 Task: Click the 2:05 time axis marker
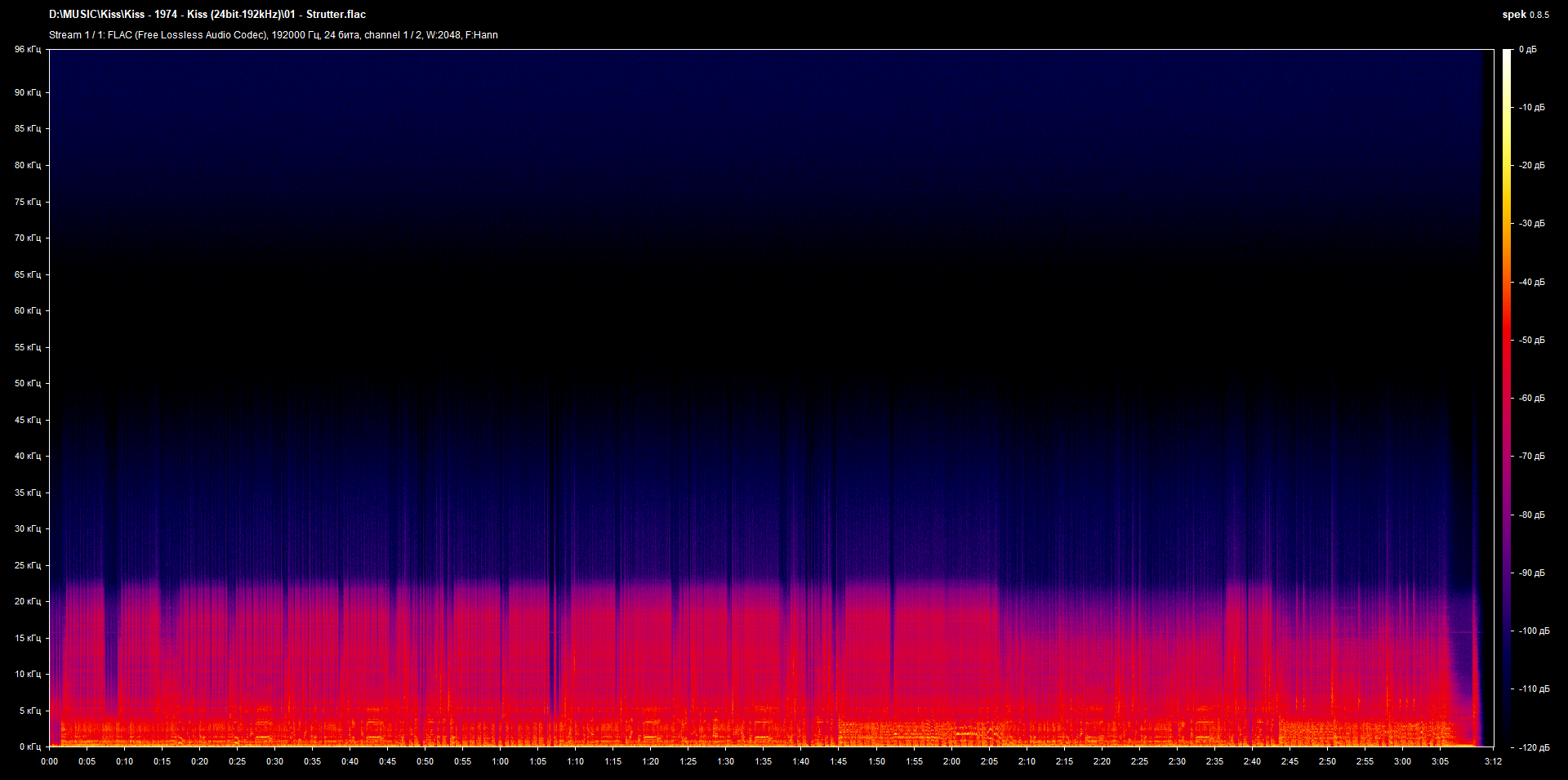[x=989, y=761]
